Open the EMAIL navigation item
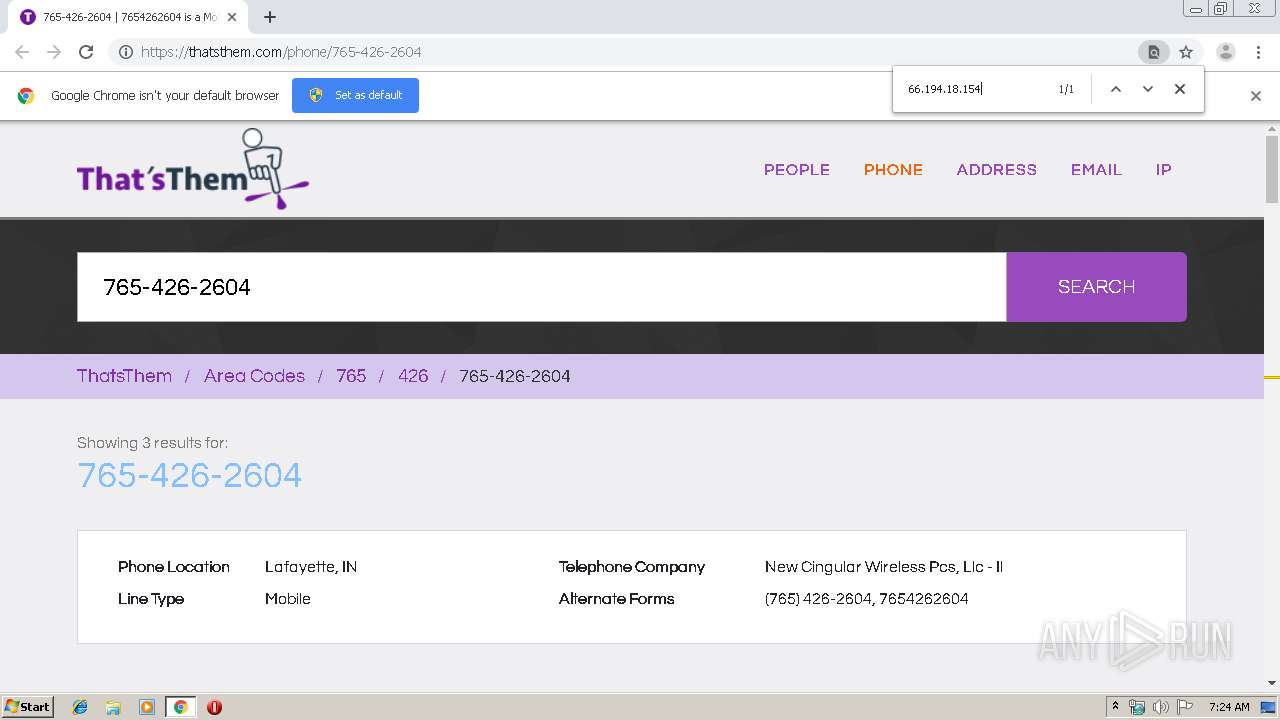The height and width of the screenshot is (720, 1280). point(1096,170)
